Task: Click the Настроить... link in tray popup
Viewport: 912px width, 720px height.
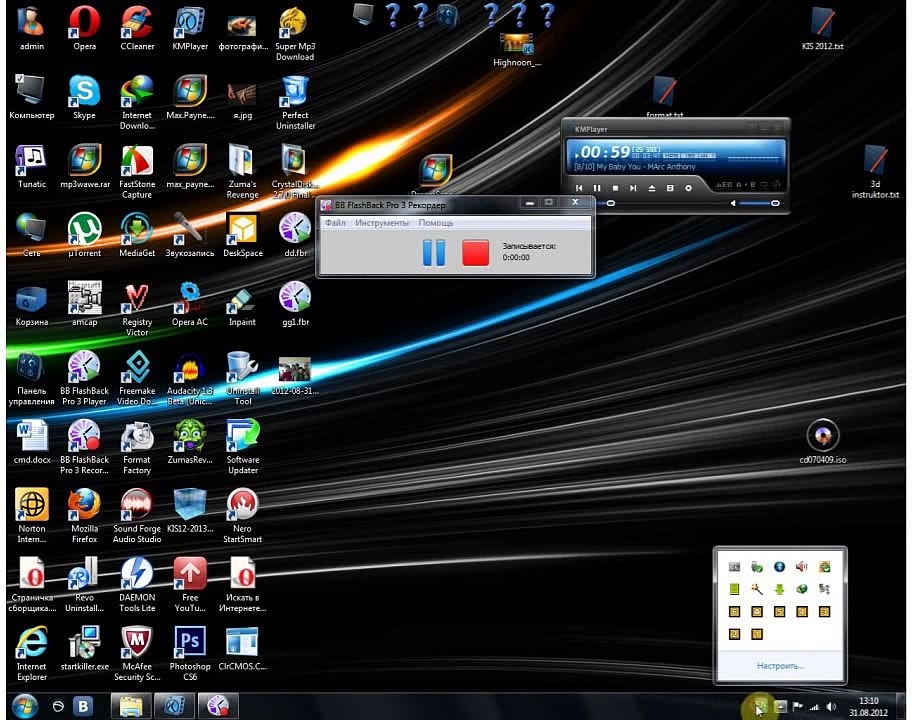Action: pyautogui.click(x=779, y=665)
